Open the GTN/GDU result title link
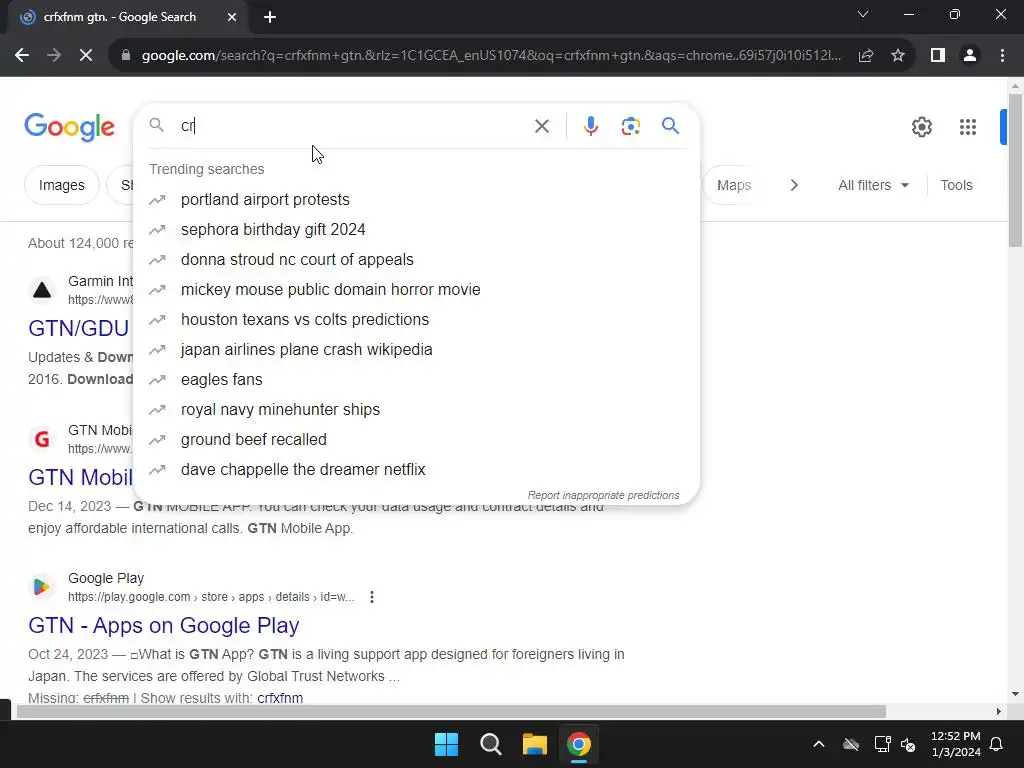Viewport: 1024px width, 768px height. click(x=78, y=328)
